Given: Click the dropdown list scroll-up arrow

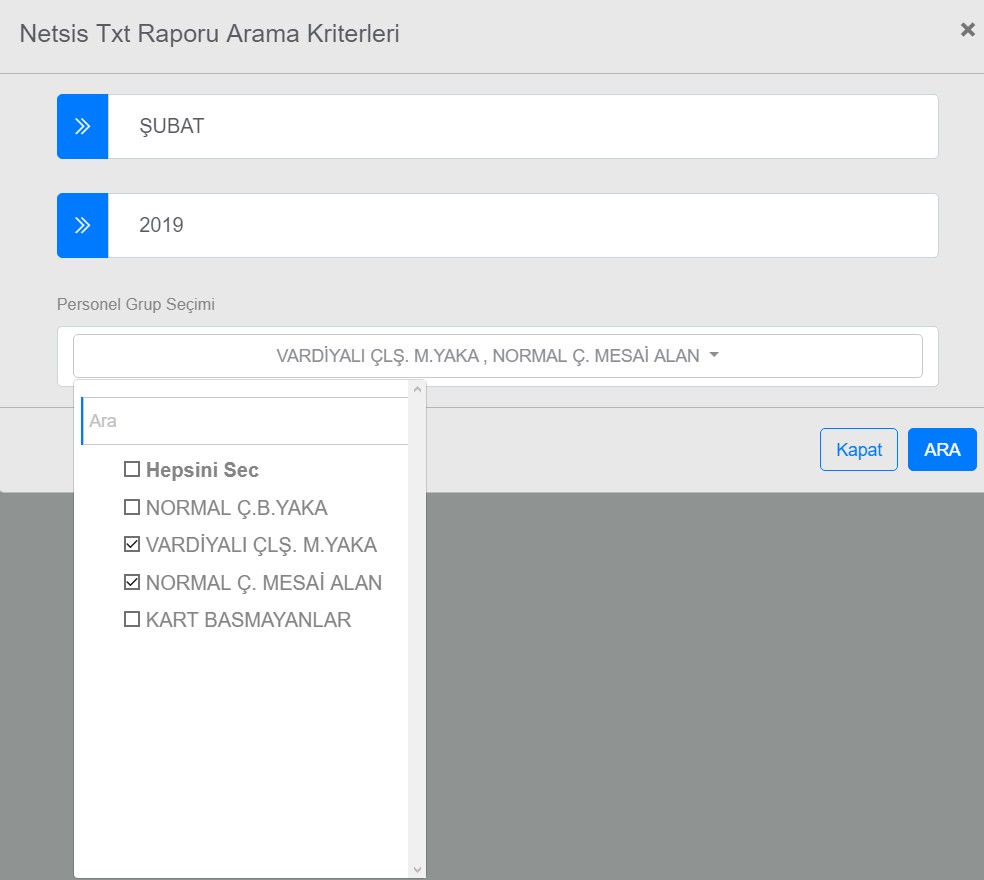Looking at the screenshot, I should click(417, 390).
